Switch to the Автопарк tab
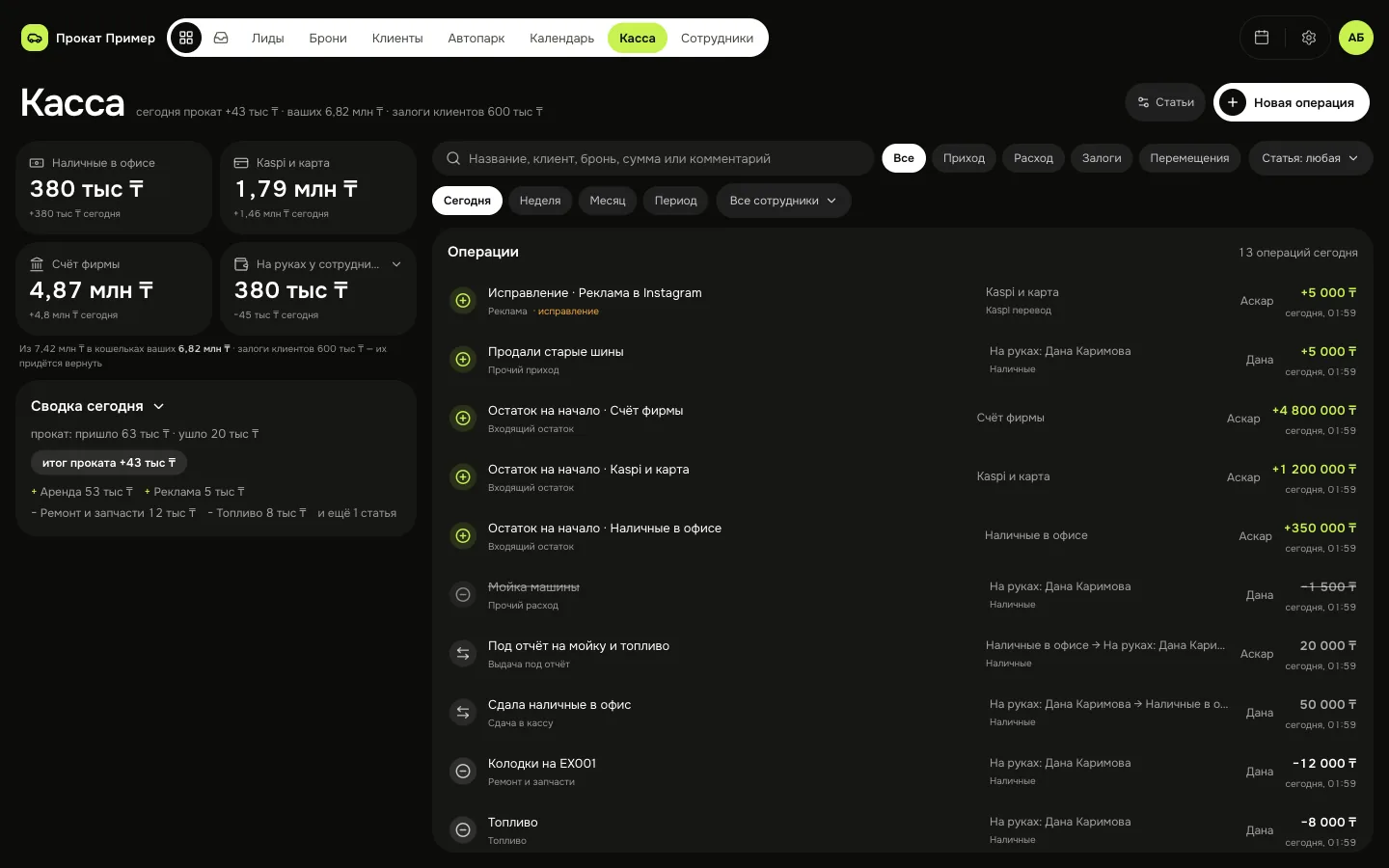Screen dimensions: 1389x868 477,38
